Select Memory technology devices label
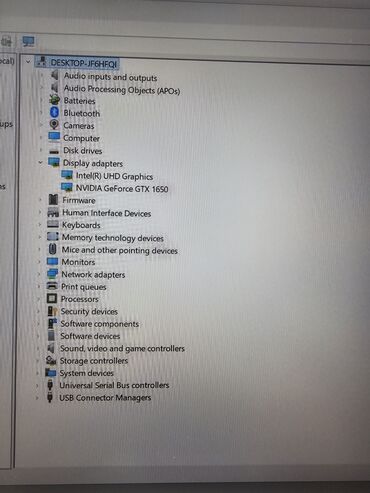Screen dimensions: 370x493 pos(113,238)
